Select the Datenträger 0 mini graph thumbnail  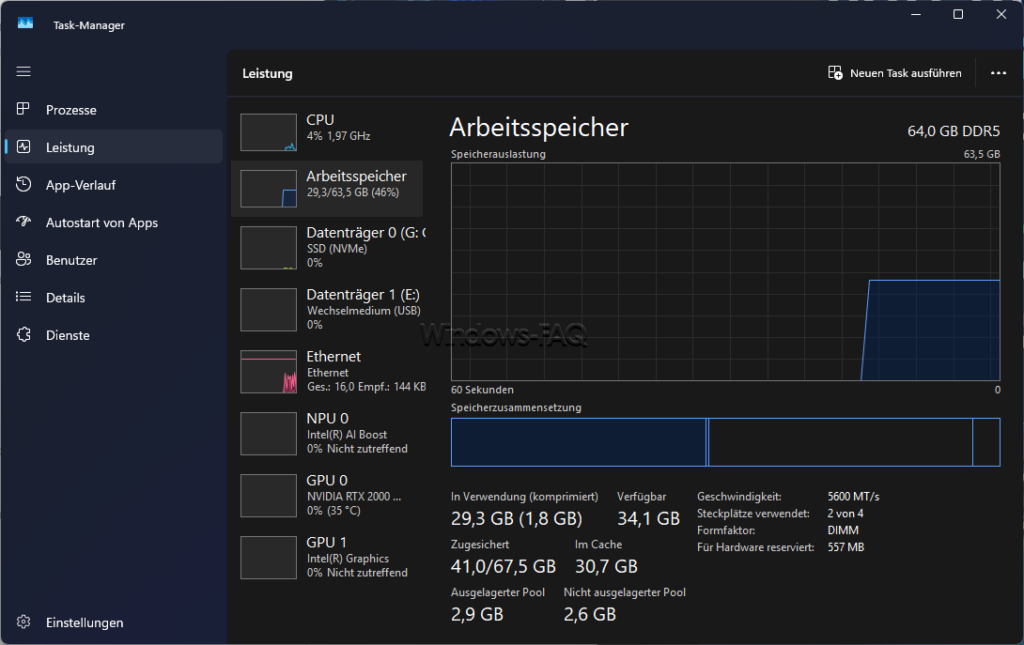pos(268,248)
